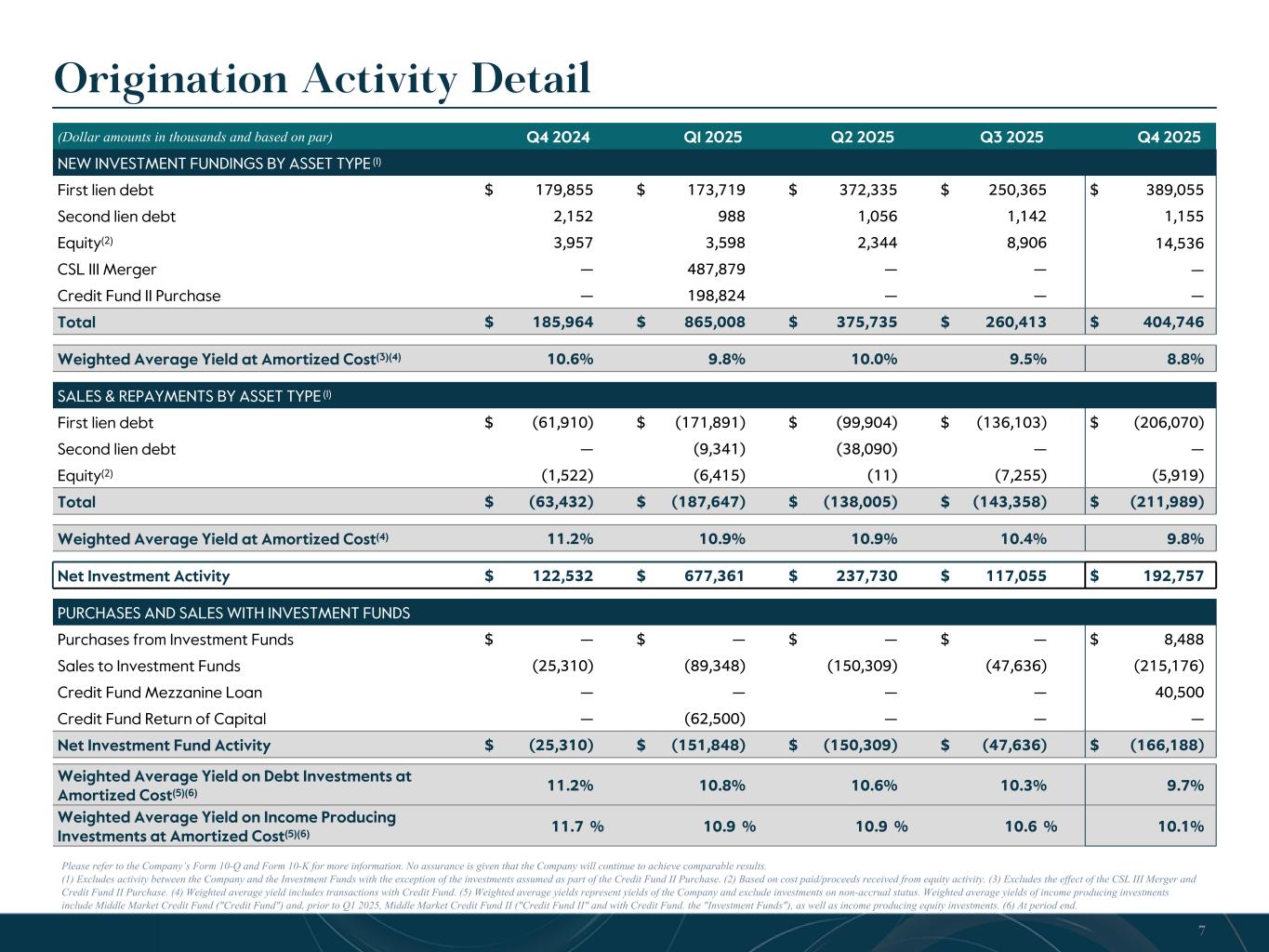Image resolution: width=1269 pixels, height=952 pixels.
Task: Select the Q1 2025 column header
Action: 712,137
